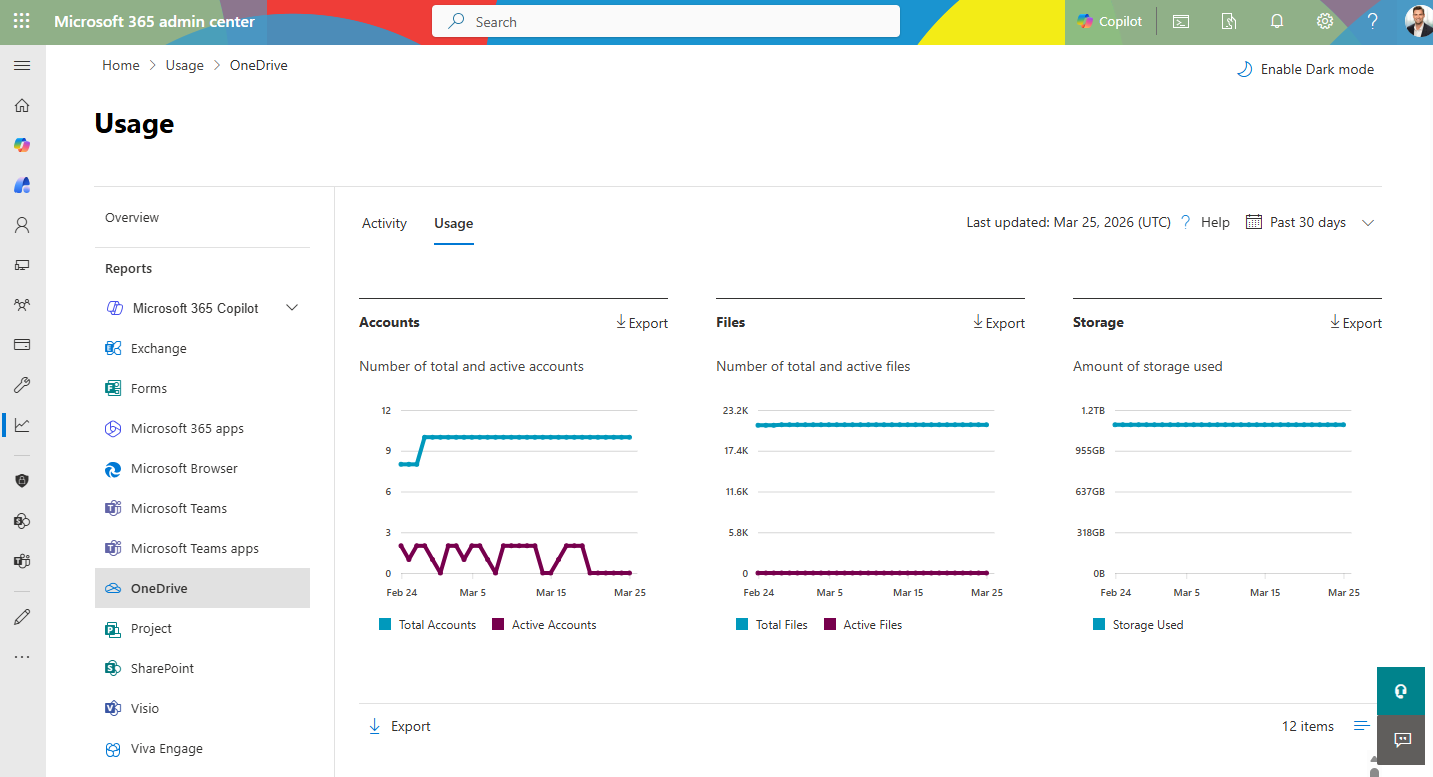Switch to the Activity tab
The width and height of the screenshot is (1433, 777).
[x=384, y=223]
